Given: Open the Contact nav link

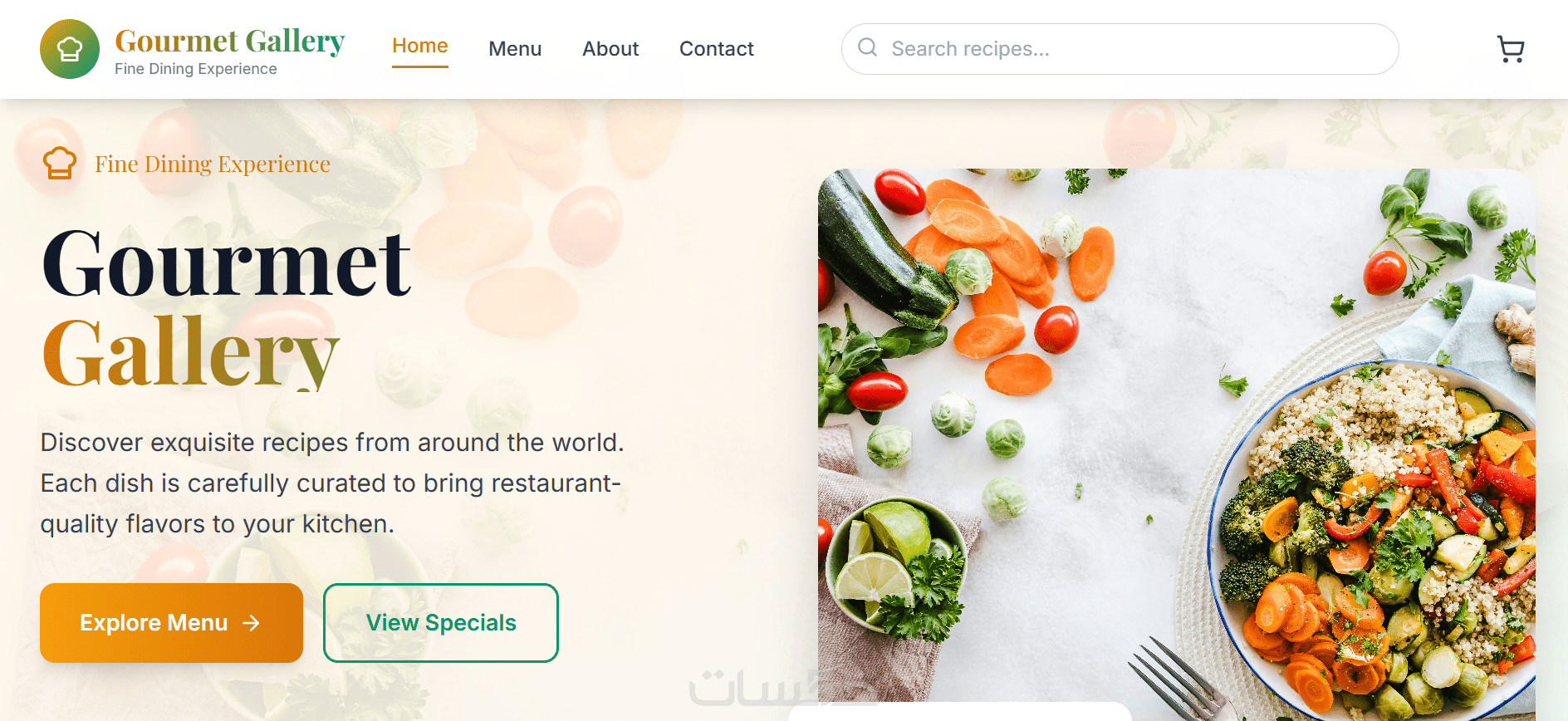Looking at the screenshot, I should tap(716, 49).
